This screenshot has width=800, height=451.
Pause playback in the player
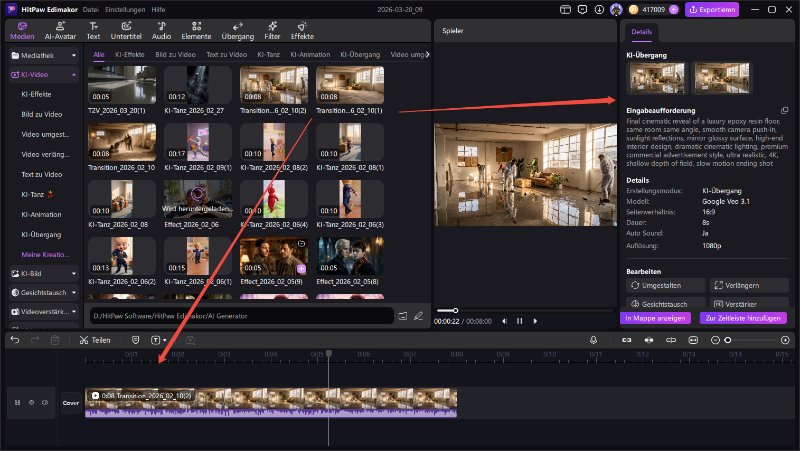(x=519, y=321)
